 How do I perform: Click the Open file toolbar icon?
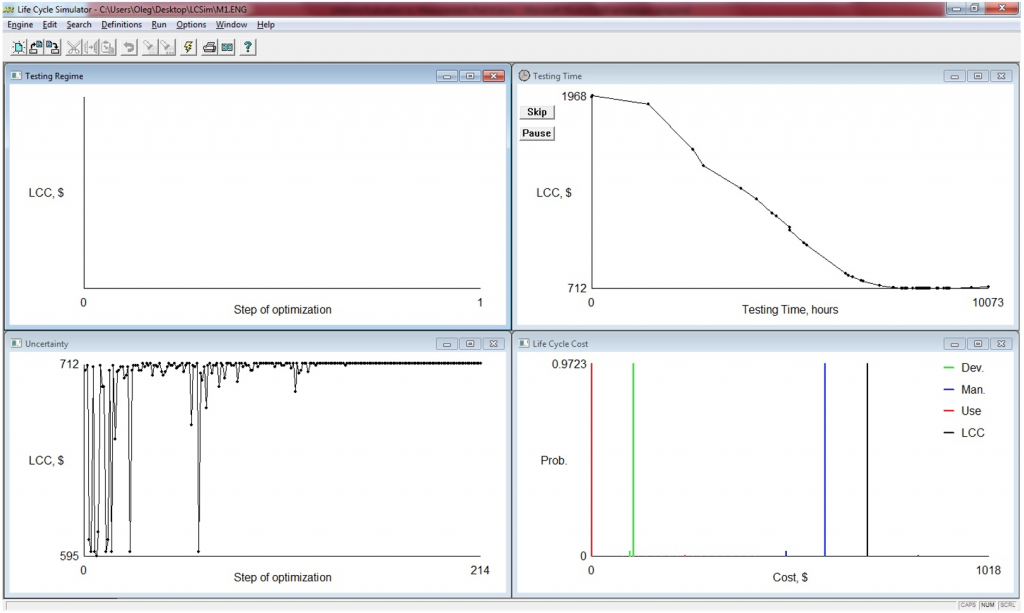point(35,47)
